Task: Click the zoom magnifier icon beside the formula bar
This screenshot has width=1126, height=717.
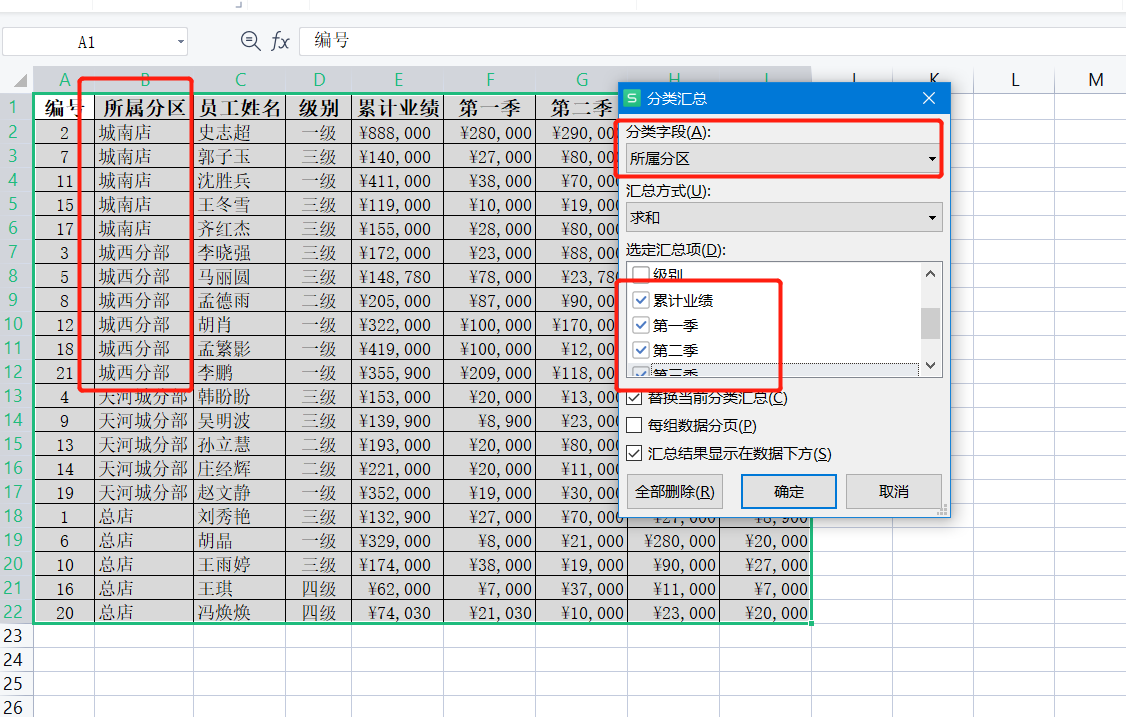Action: (250, 41)
